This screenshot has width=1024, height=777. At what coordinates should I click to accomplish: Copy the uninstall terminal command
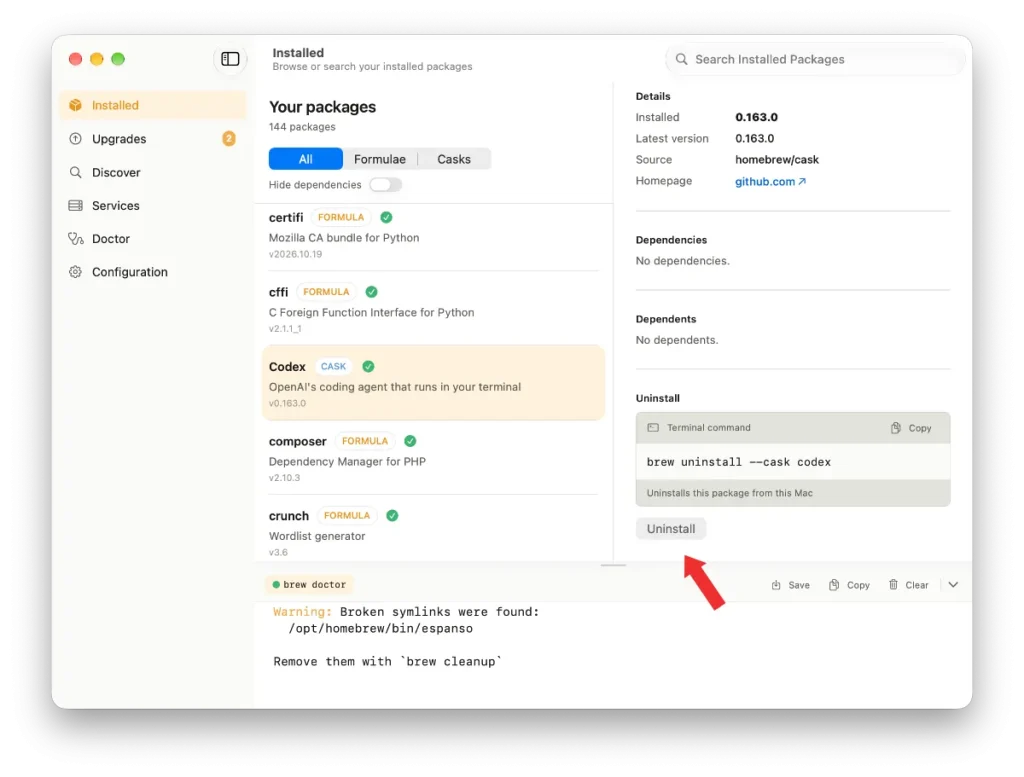point(911,428)
